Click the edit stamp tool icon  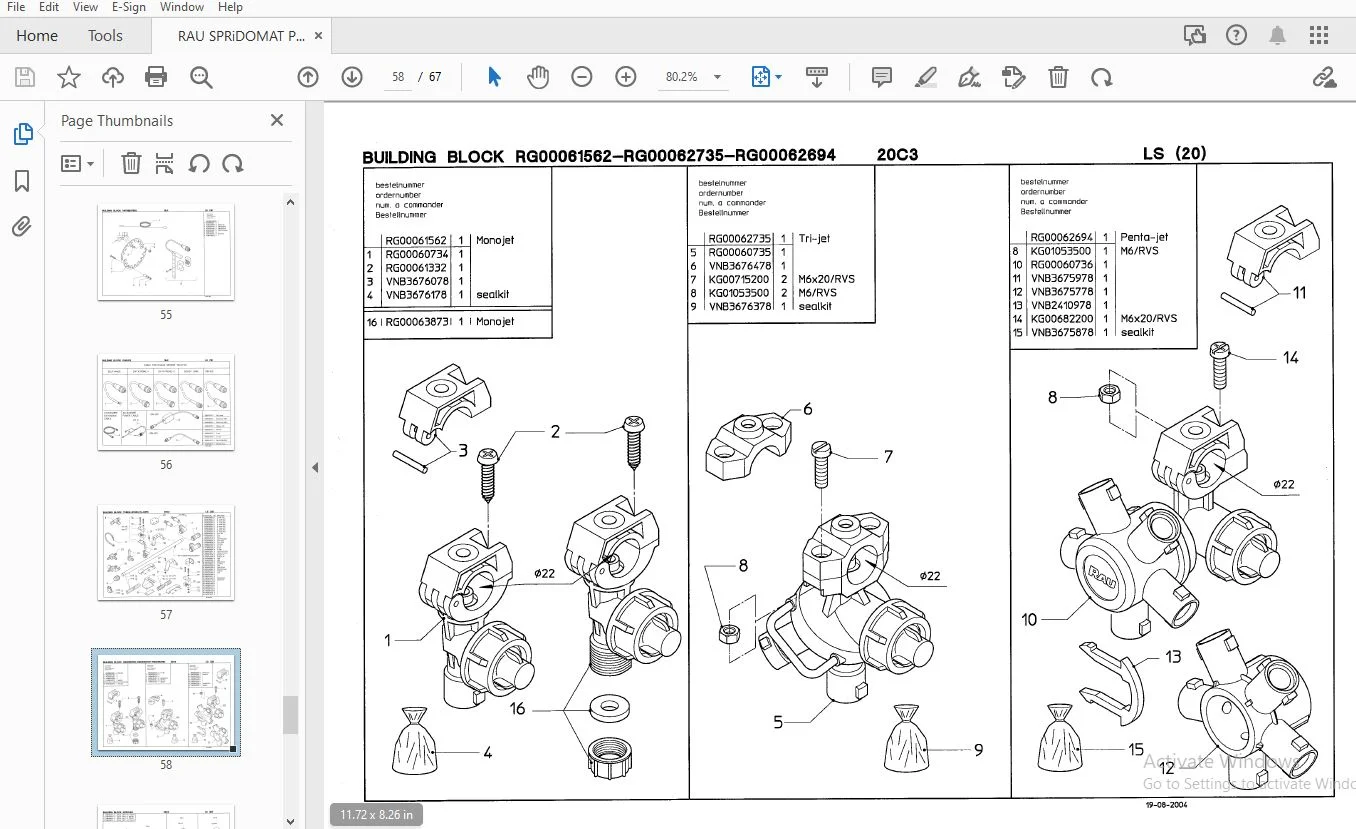pos(1014,77)
